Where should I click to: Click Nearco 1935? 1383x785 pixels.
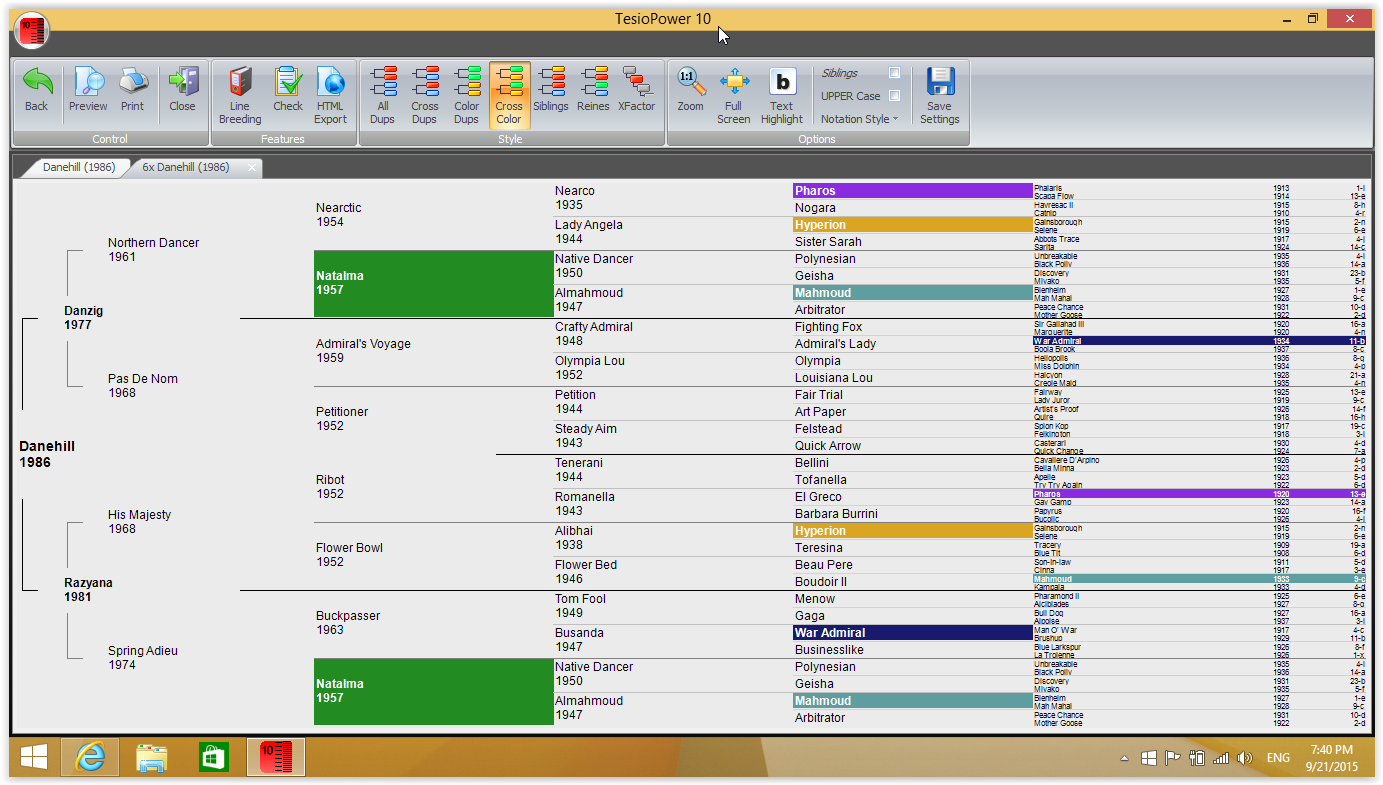pos(575,198)
